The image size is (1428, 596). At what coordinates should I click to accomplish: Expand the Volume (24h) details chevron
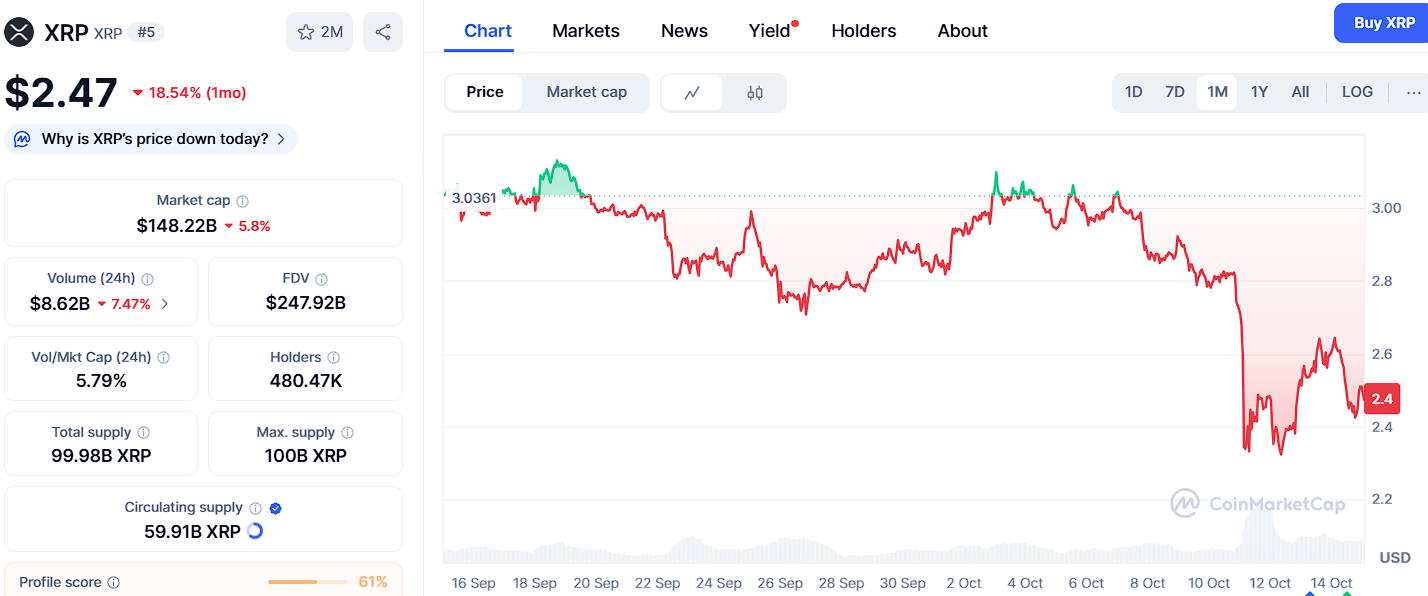tap(165, 304)
